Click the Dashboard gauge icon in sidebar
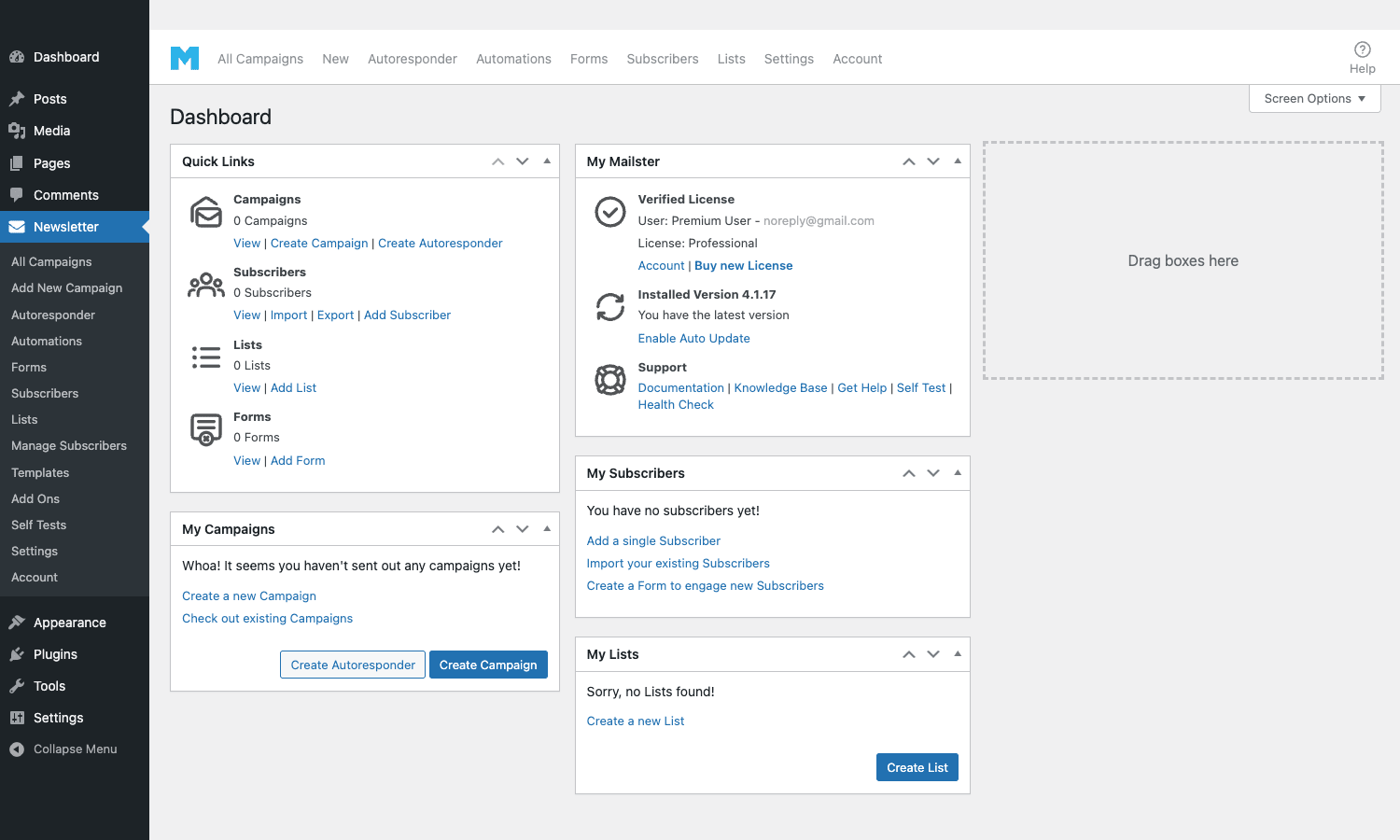1400x840 pixels. [17, 57]
